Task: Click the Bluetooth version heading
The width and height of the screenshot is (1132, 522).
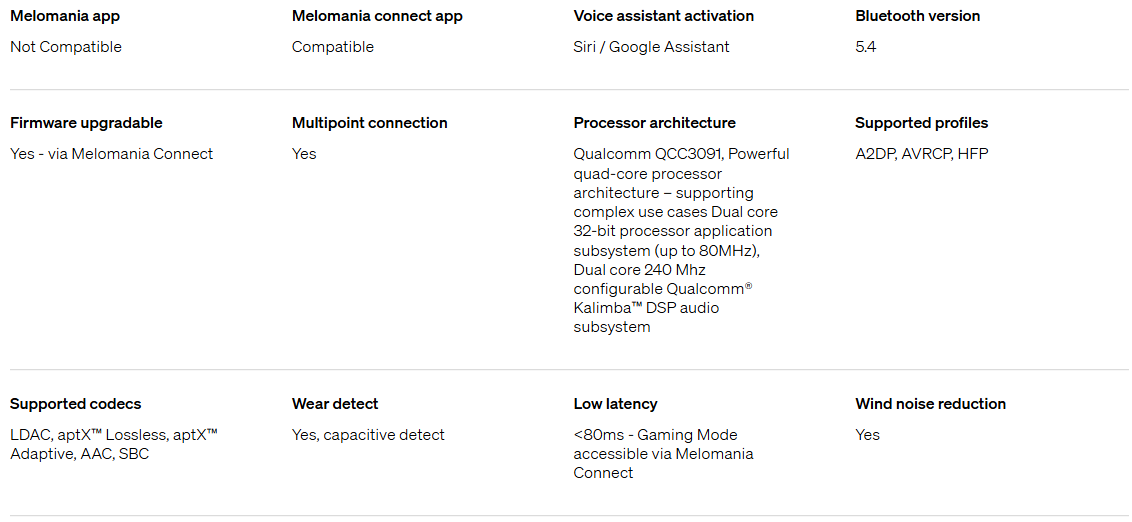Action: click(917, 16)
